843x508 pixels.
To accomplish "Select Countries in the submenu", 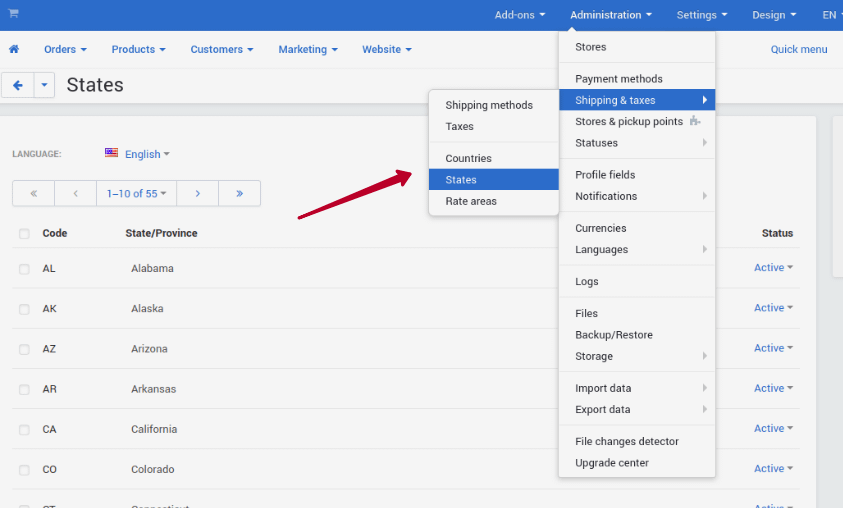I will (468, 158).
